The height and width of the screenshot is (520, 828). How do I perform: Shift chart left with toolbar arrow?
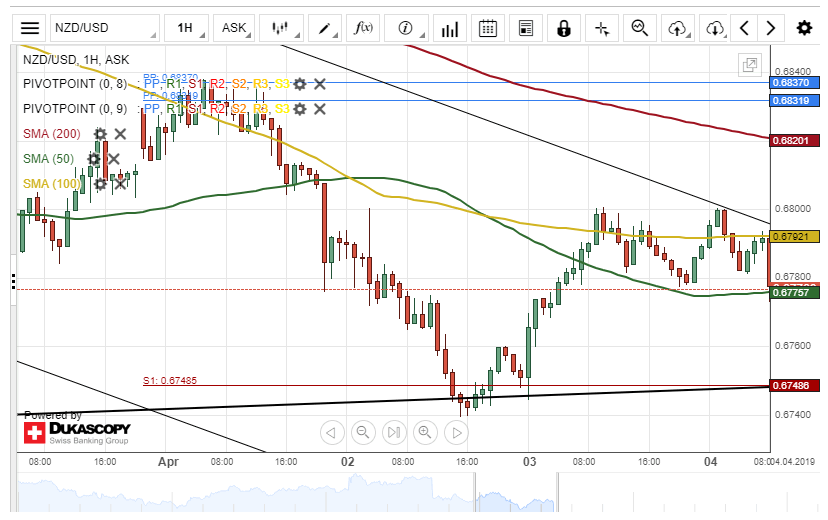pos(744,28)
